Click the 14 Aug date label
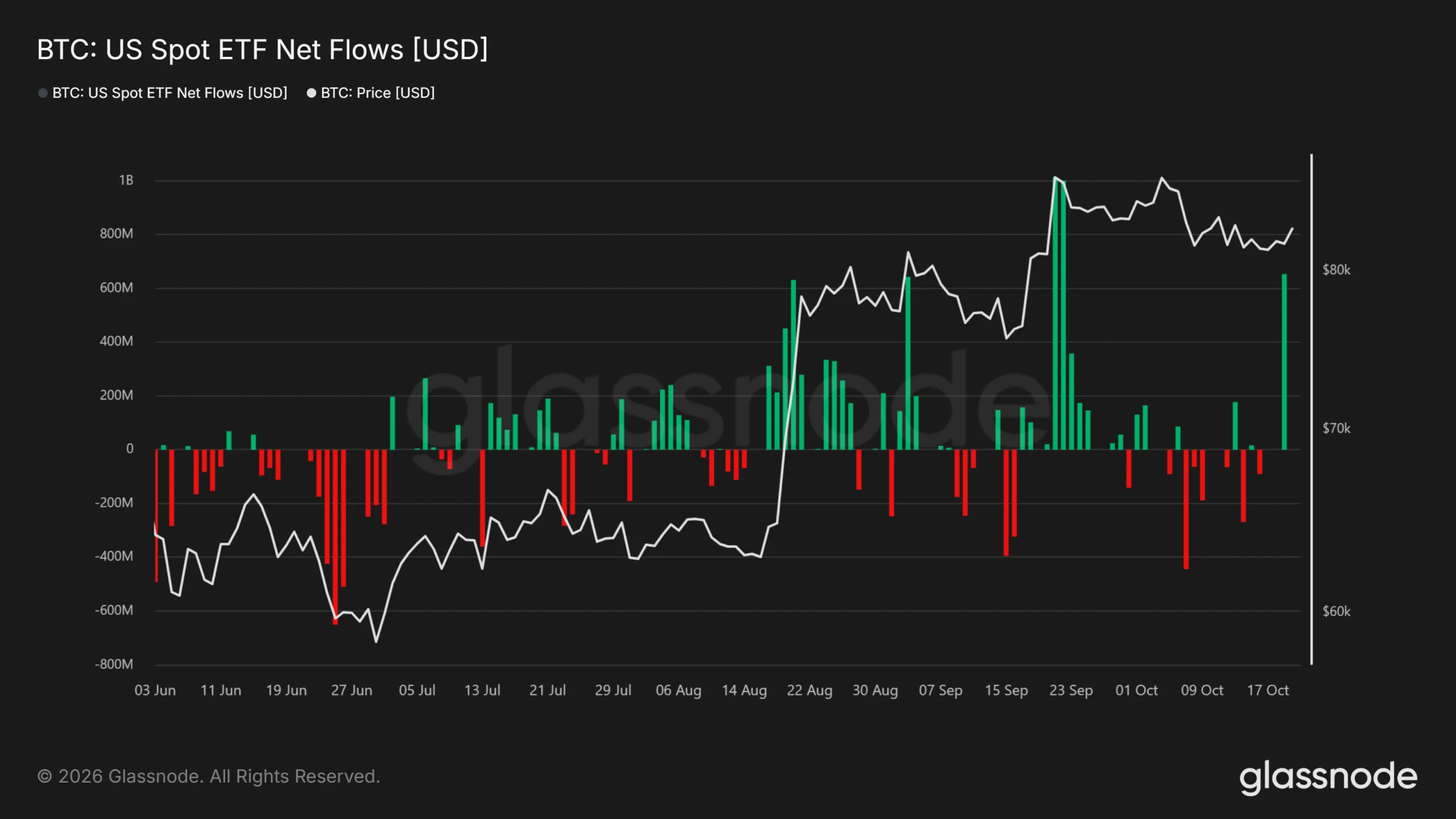The height and width of the screenshot is (819, 1456). point(744,690)
